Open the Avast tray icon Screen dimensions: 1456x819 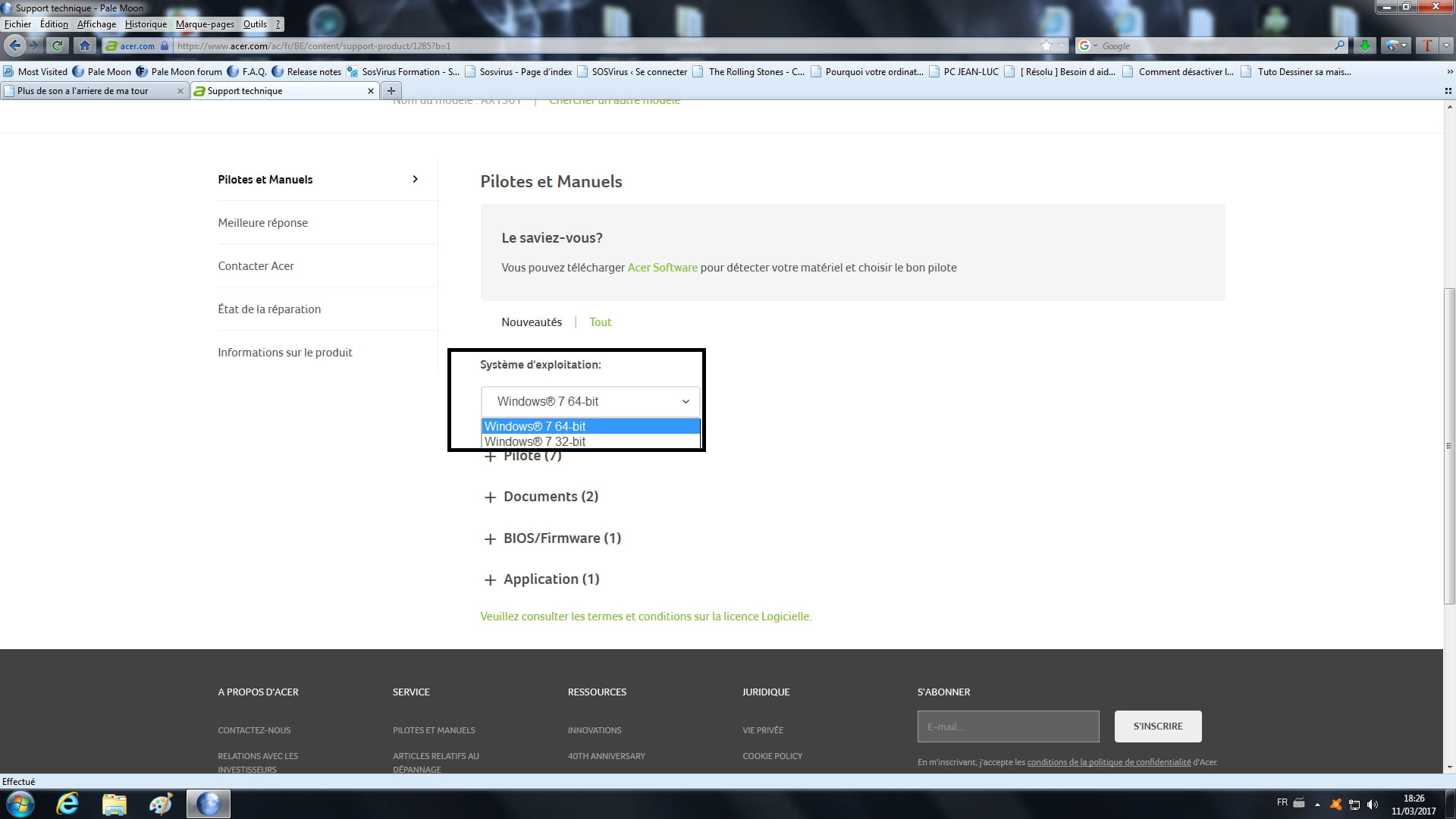(x=1335, y=804)
